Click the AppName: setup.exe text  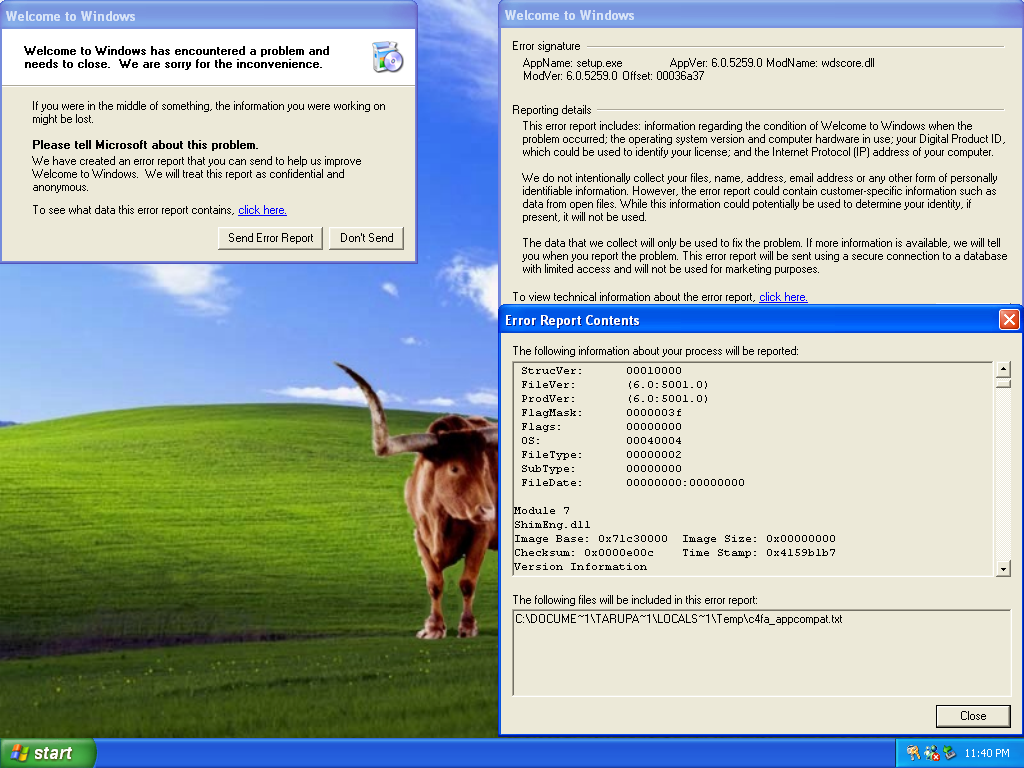pyautogui.click(x=573, y=63)
